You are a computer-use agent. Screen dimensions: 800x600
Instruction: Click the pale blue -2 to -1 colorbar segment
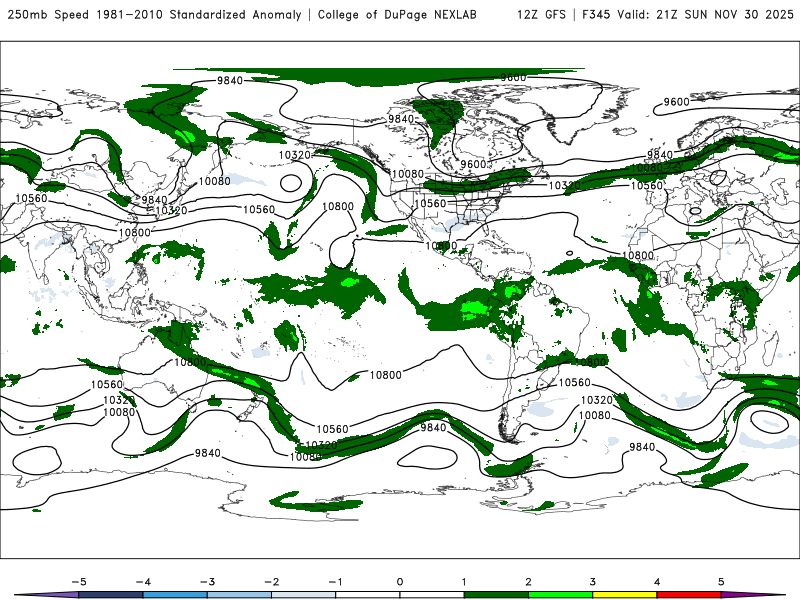tap(304, 595)
